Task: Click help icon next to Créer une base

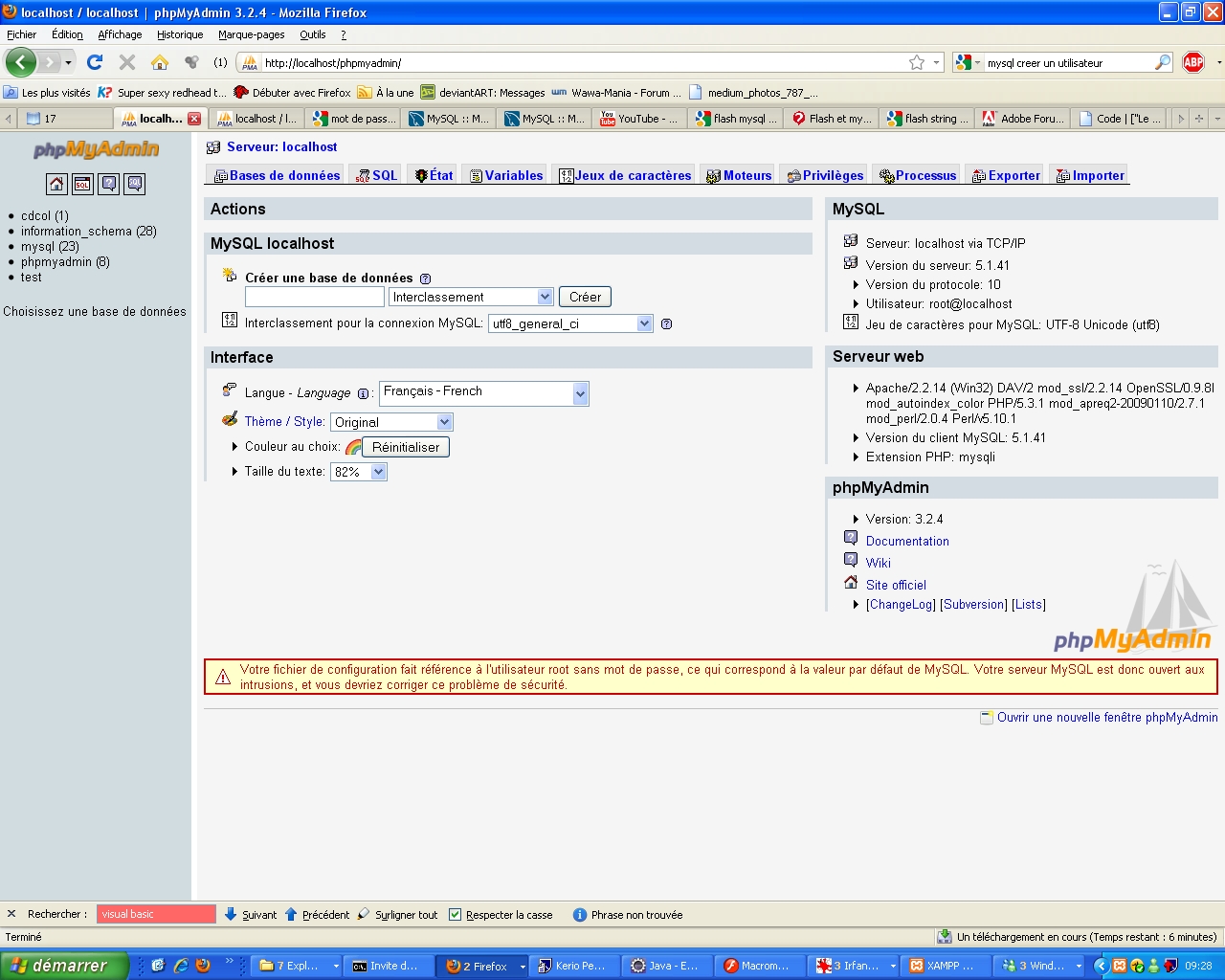Action: [426, 278]
